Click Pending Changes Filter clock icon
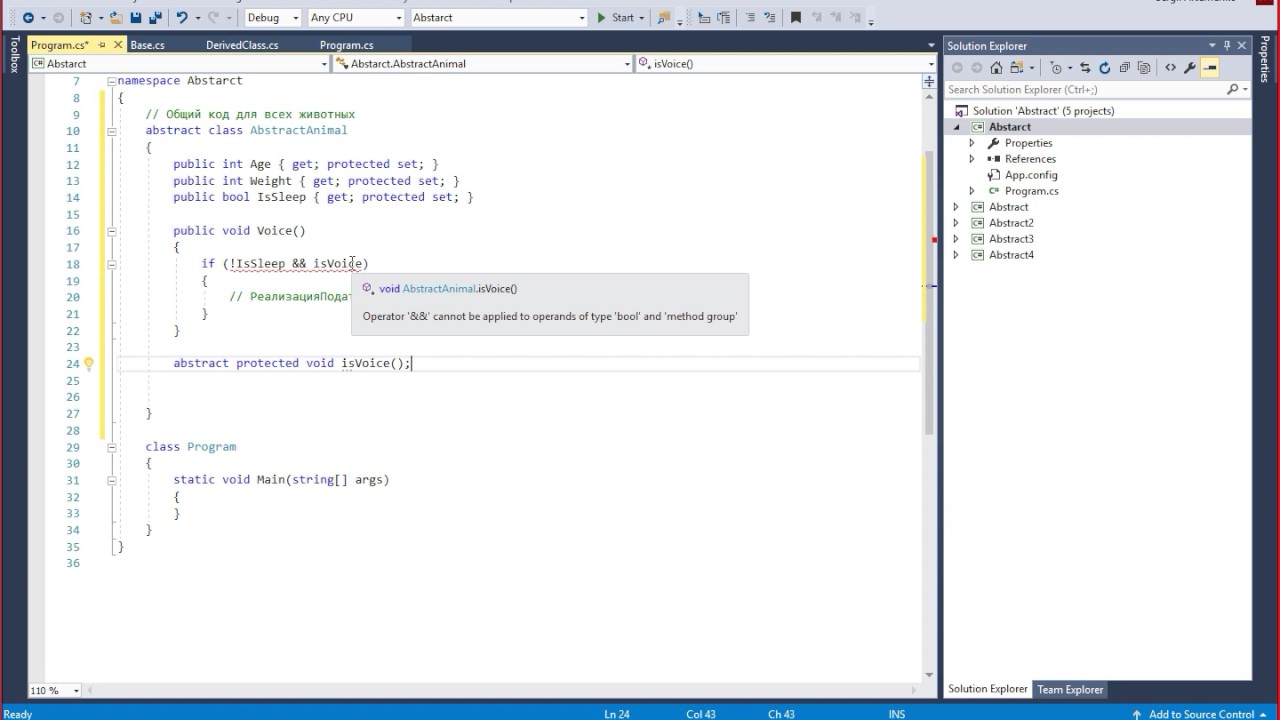The height and width of the screenshot is (720, 1280). (1055, 68)
